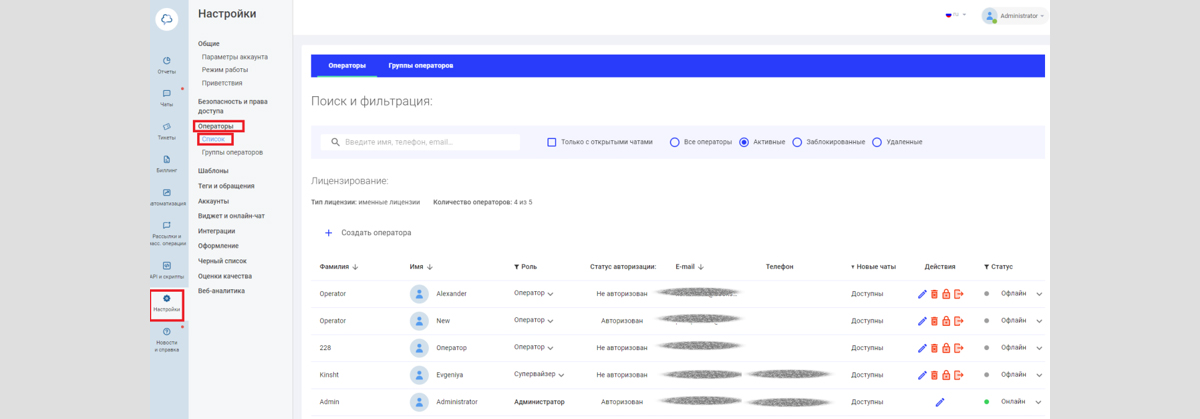The image size is (1200, 419).
Task: Open Список under Операторы
Action: [214, 139]
